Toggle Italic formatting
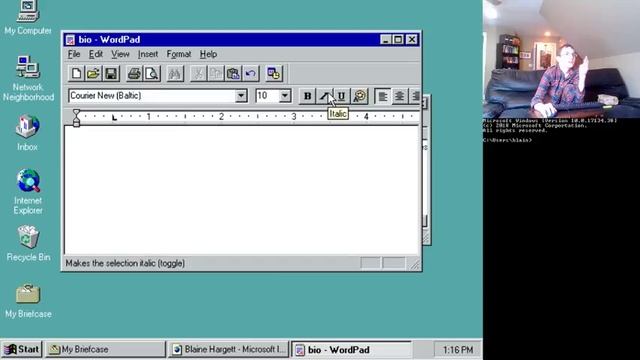The image size is (640, 360). click(x=324, y=96)
